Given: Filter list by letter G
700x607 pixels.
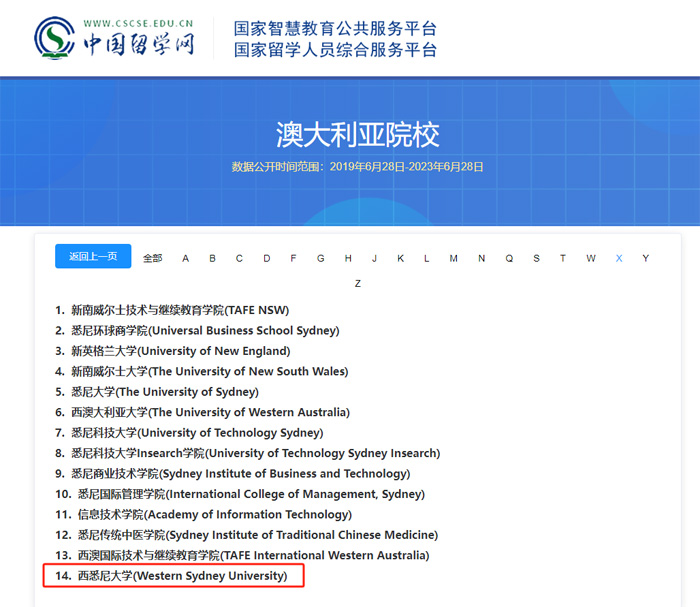Looking at the screenshot, I should point(321,258).
